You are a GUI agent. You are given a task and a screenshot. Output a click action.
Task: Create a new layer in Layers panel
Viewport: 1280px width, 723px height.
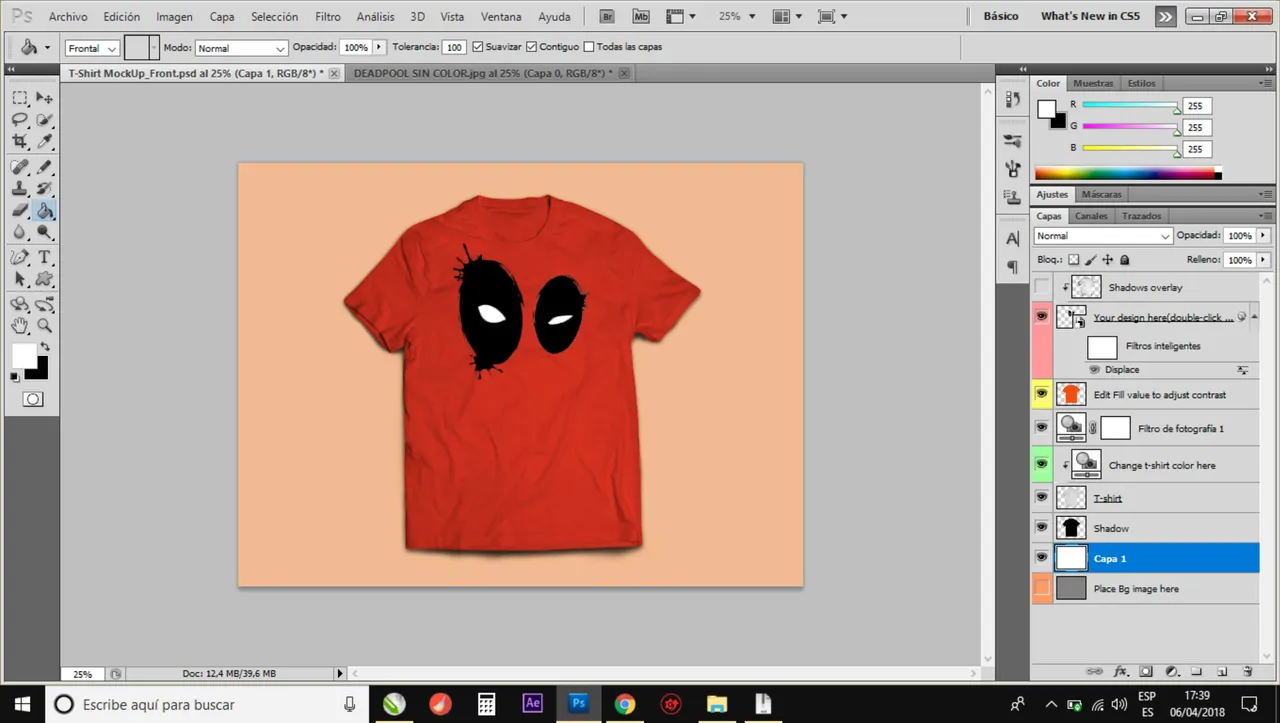pyautogui.click(x=1222, y=672)
